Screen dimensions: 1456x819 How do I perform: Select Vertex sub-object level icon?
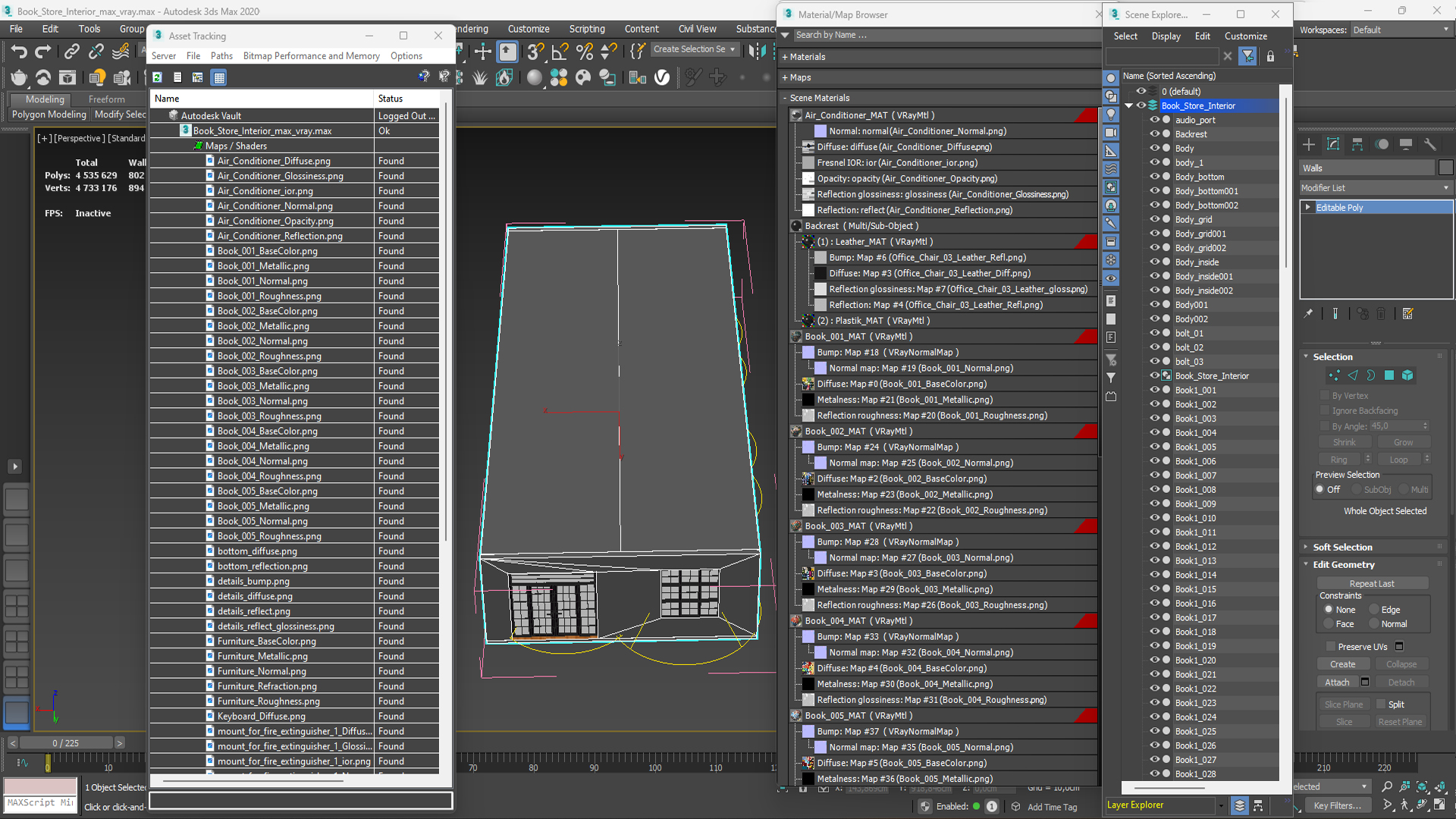[x=1334, y=375]
